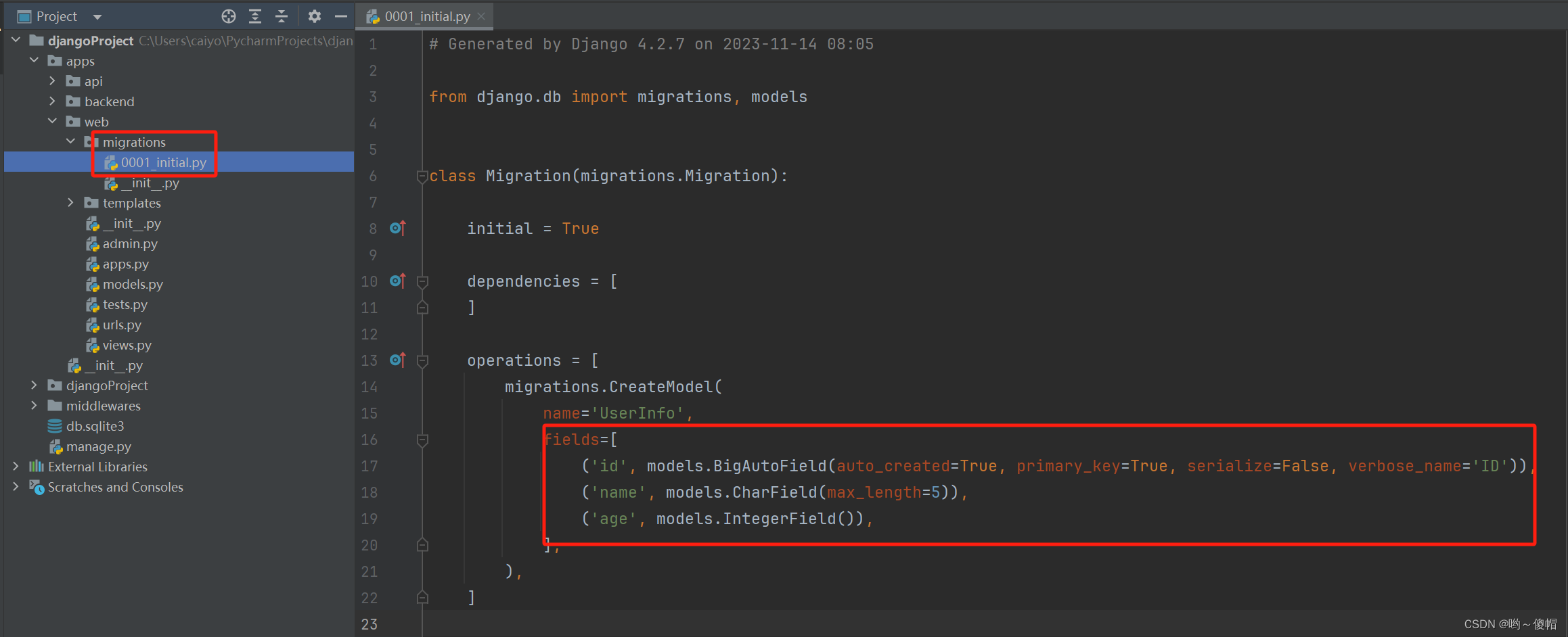Hide the Project panel with minus icon

(341, 16)
